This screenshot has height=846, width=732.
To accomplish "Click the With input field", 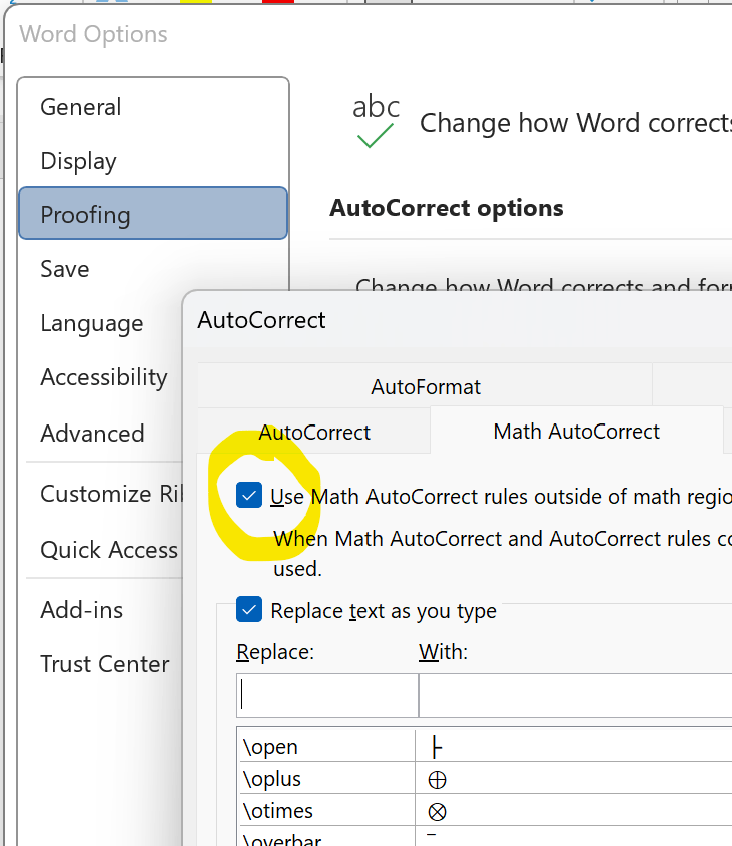I will 575,695.
